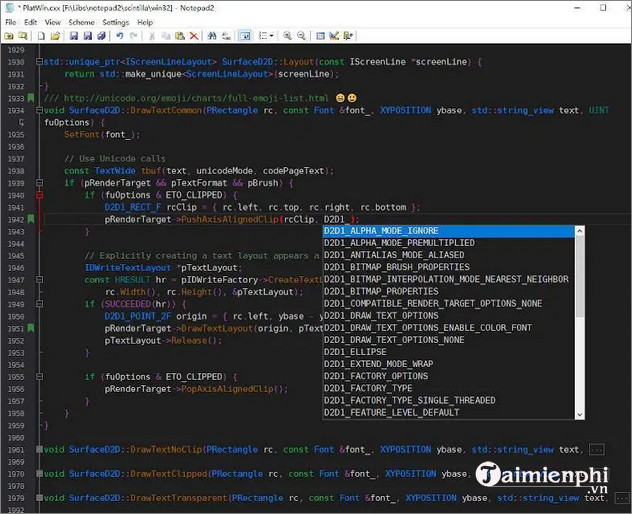Click the autocomplete list vertical scrollbar

tap(577, 320)
